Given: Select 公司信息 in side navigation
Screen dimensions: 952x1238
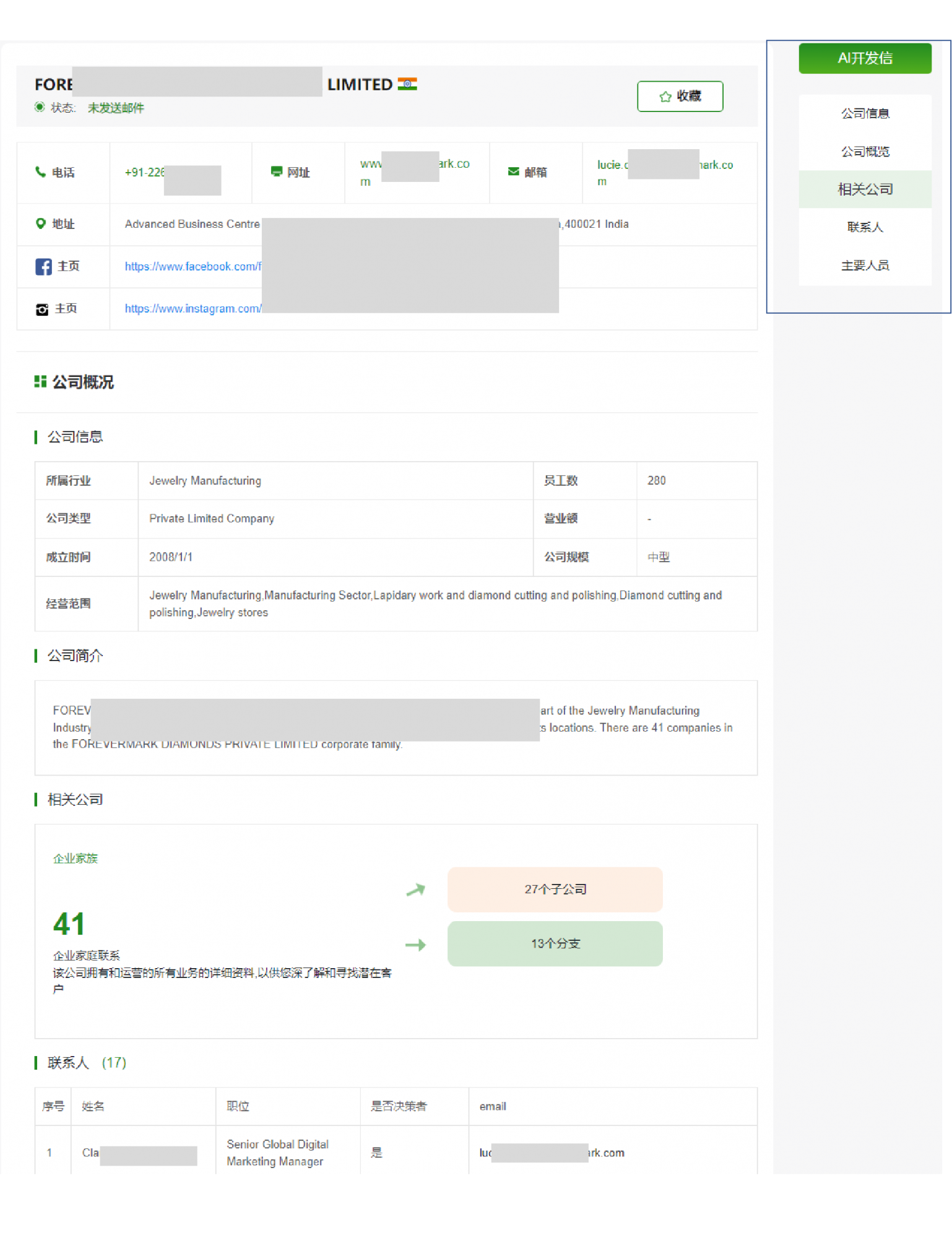Looking at the screenshot, I should tap(864, 113).
